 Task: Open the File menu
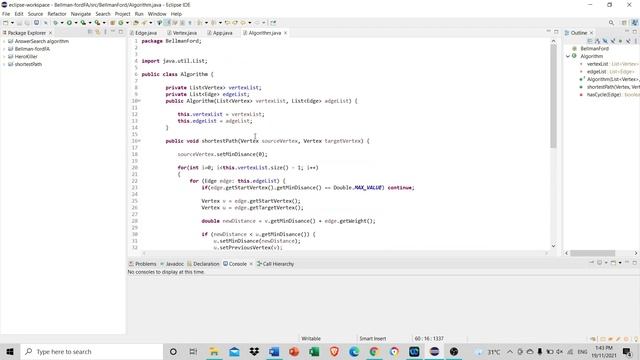6,14
